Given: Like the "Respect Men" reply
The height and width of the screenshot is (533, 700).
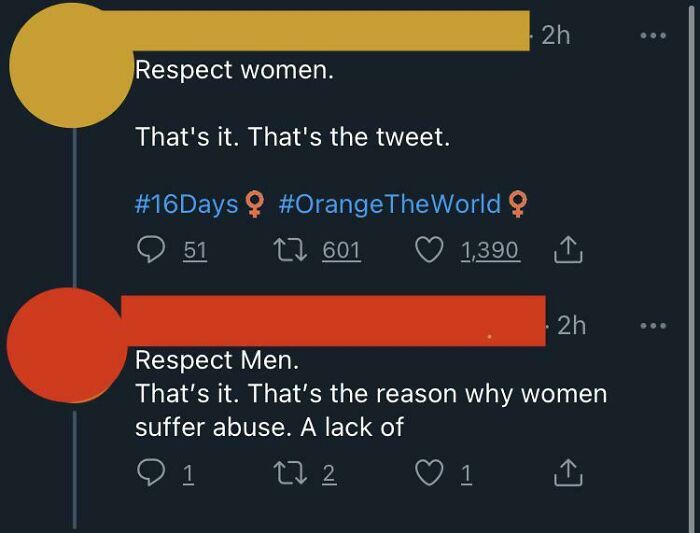Looking at the screenshot, I should tap(429, 473).
